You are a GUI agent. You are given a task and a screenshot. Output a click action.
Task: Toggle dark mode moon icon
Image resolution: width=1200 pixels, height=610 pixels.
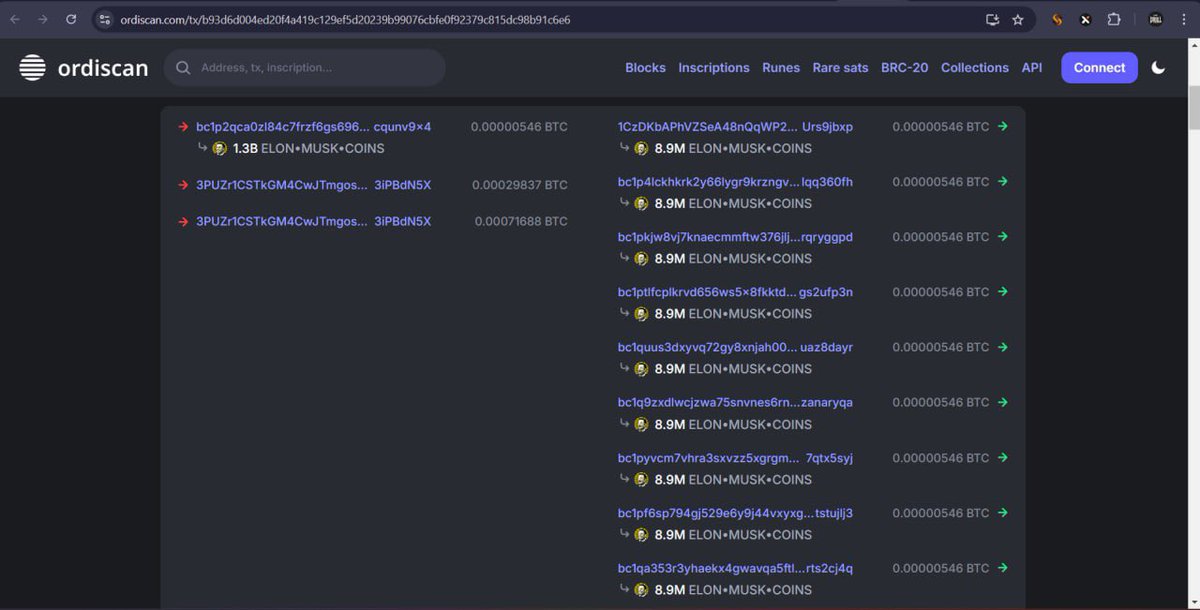pyautogui.click(x=1159, y=68)
